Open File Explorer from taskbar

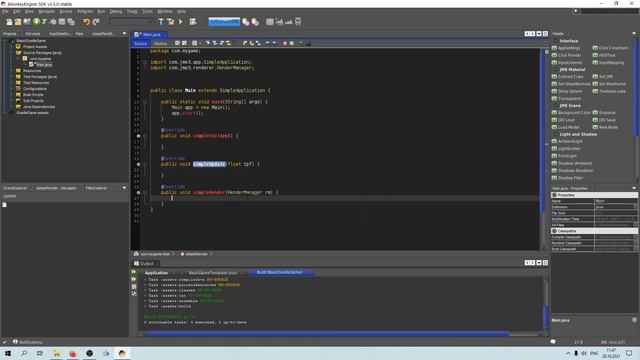tap(56, 353)
